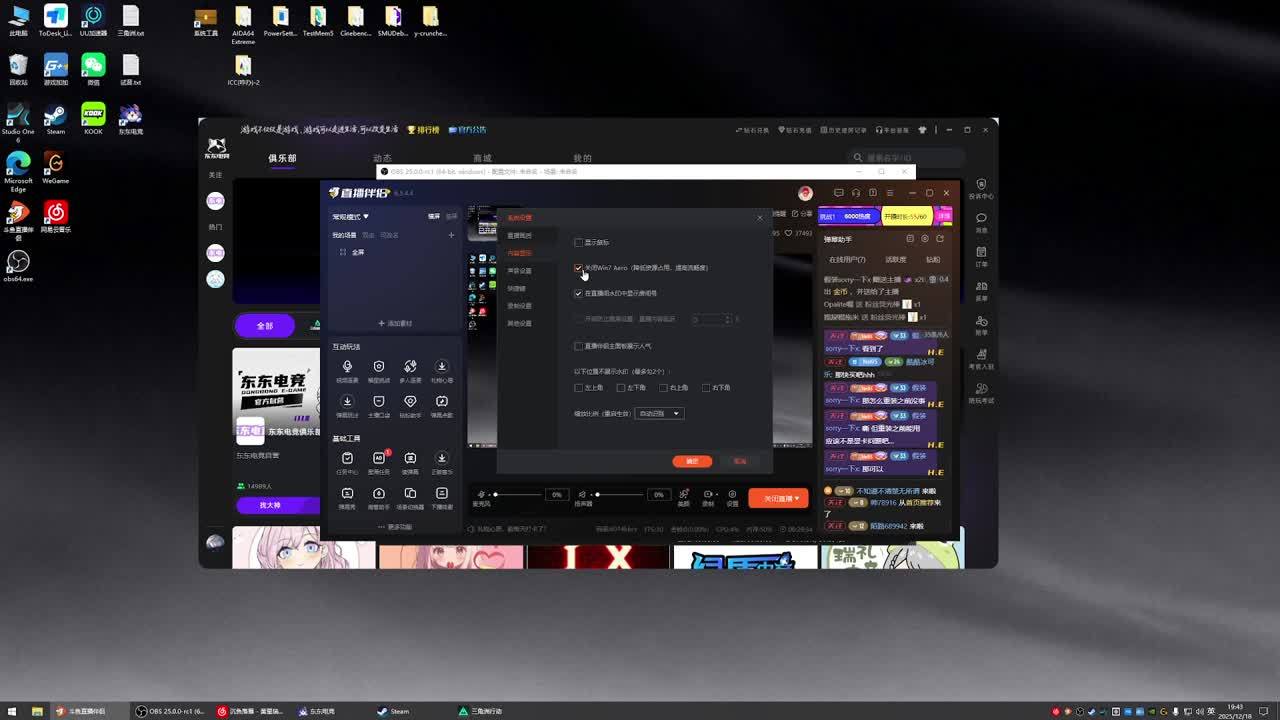Open the Recycle Bin (回收站) on desktop
This screenshot has width=1280, height=720.
coord(18,69)
